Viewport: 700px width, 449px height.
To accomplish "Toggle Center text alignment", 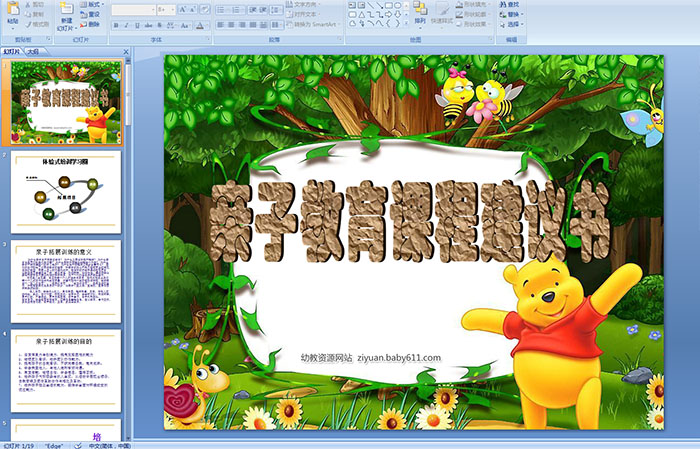I will click(x=232, y=25).
